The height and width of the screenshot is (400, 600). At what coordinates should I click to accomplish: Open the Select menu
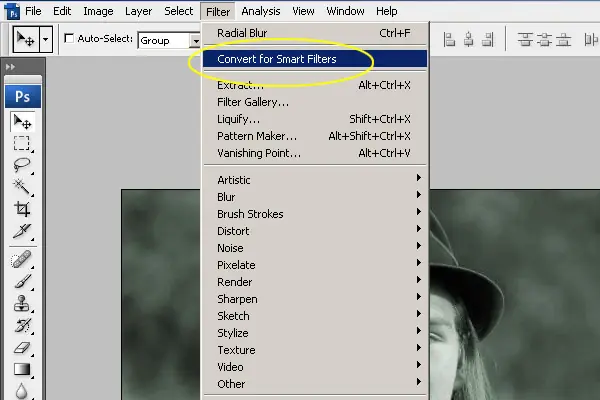point(179,11)
